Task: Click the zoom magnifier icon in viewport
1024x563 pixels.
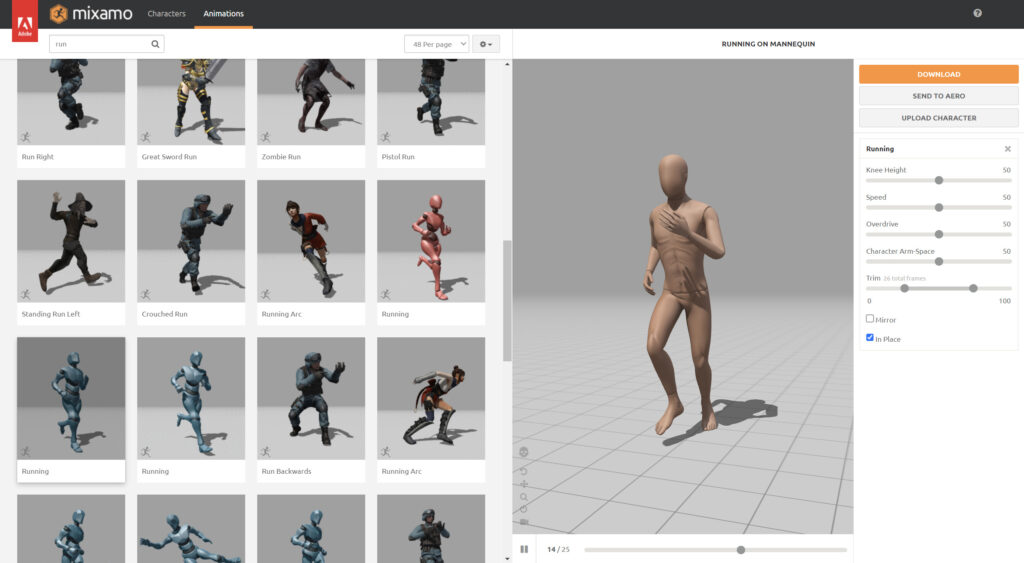Action: pyautogui.click(x=523, y=497)
